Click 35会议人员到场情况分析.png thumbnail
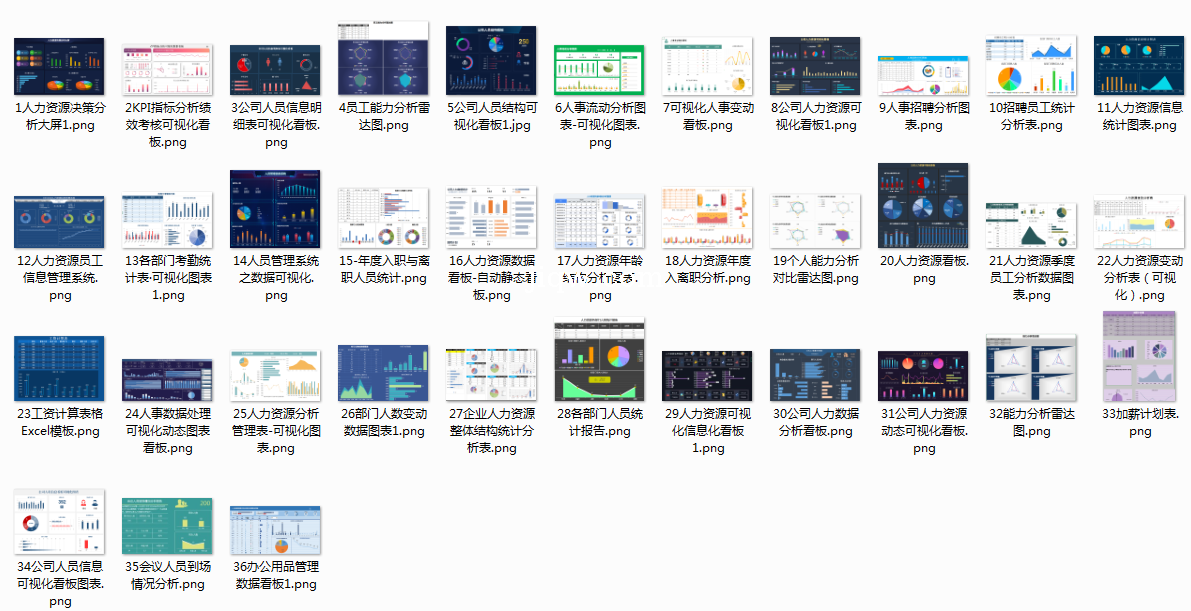1191x611 pixels. pyautogui.click(x=168, y=525)
